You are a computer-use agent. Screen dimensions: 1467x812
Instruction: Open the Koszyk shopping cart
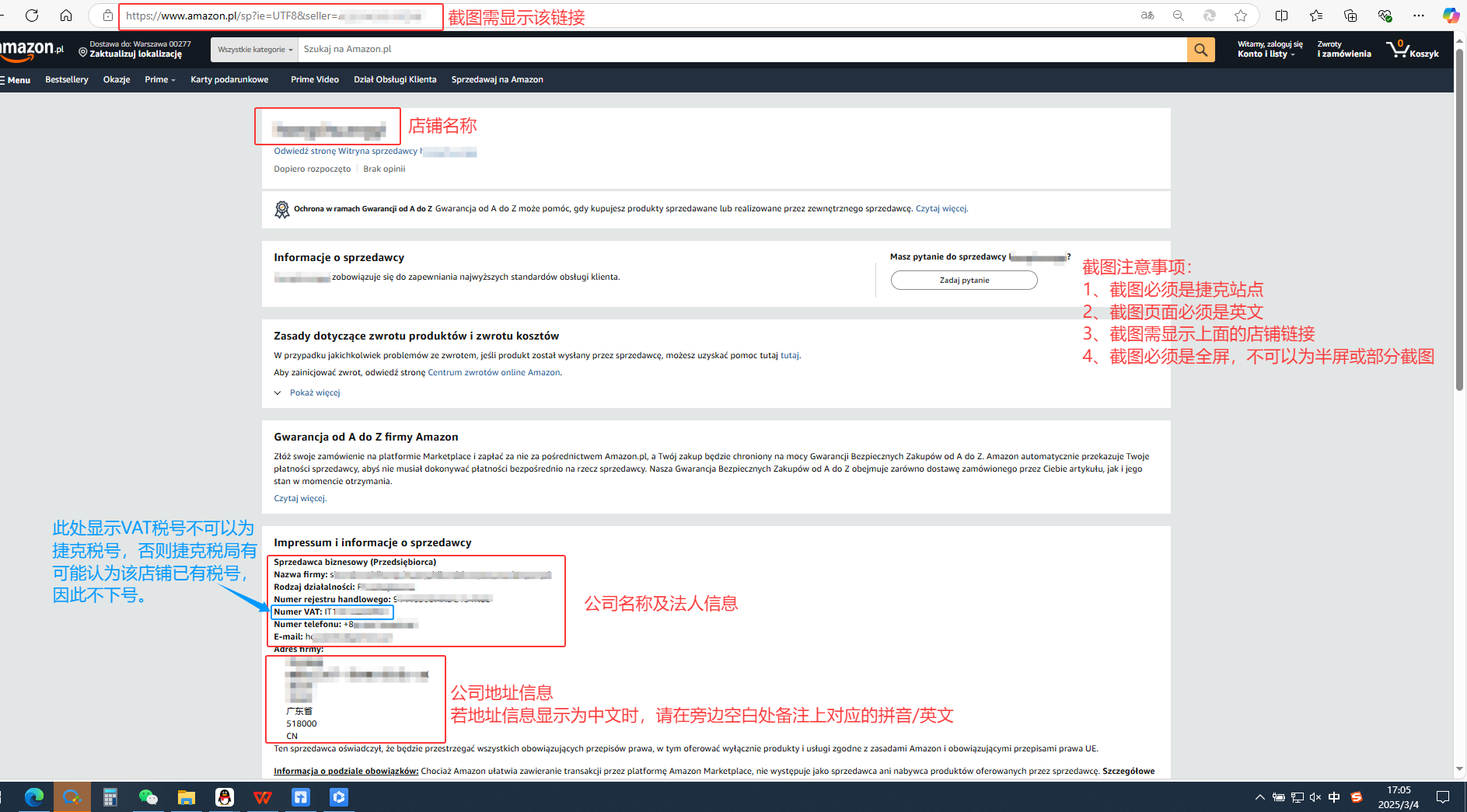(1412, 50)
